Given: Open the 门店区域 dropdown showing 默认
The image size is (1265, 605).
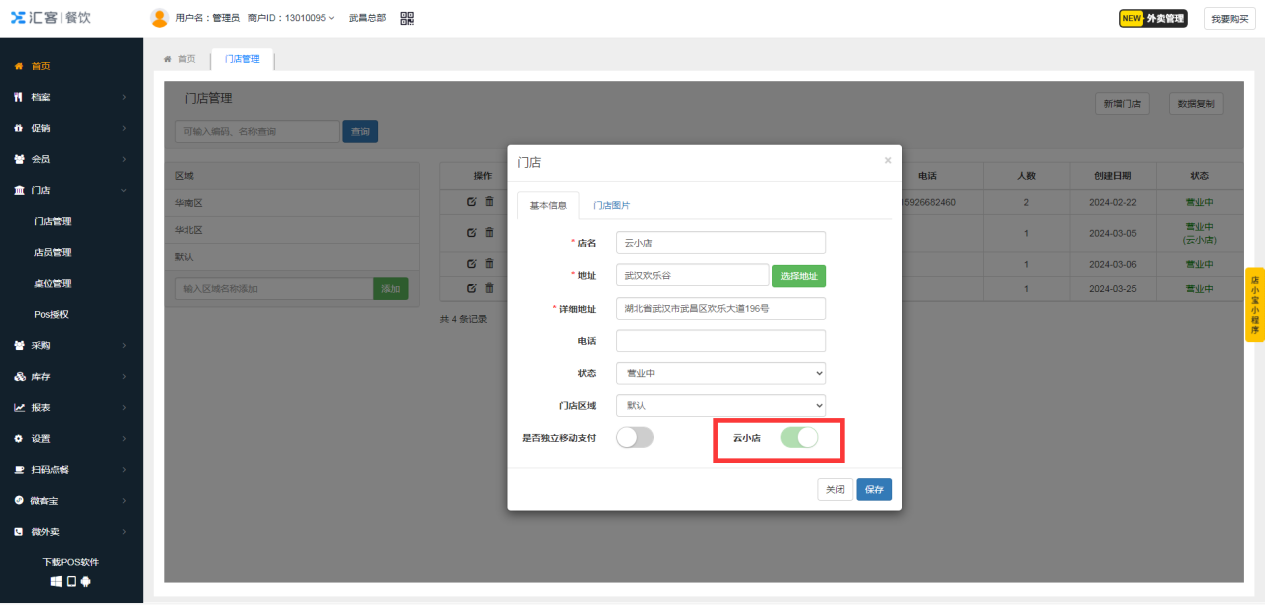Looking at the screenshot, I should pos(720,405).
